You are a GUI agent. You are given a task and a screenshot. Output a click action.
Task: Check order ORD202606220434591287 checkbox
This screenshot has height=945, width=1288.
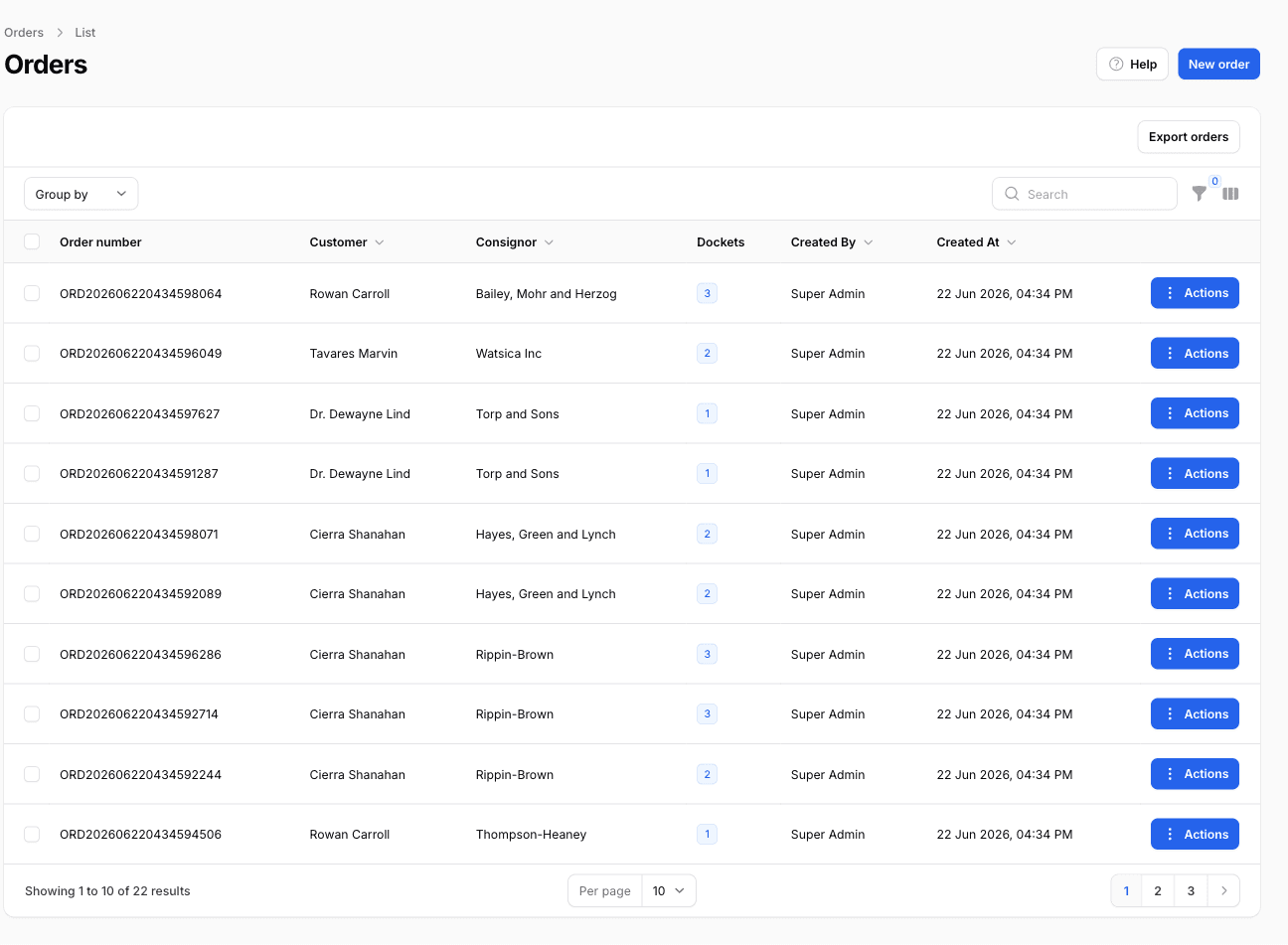tap(32, 473)
